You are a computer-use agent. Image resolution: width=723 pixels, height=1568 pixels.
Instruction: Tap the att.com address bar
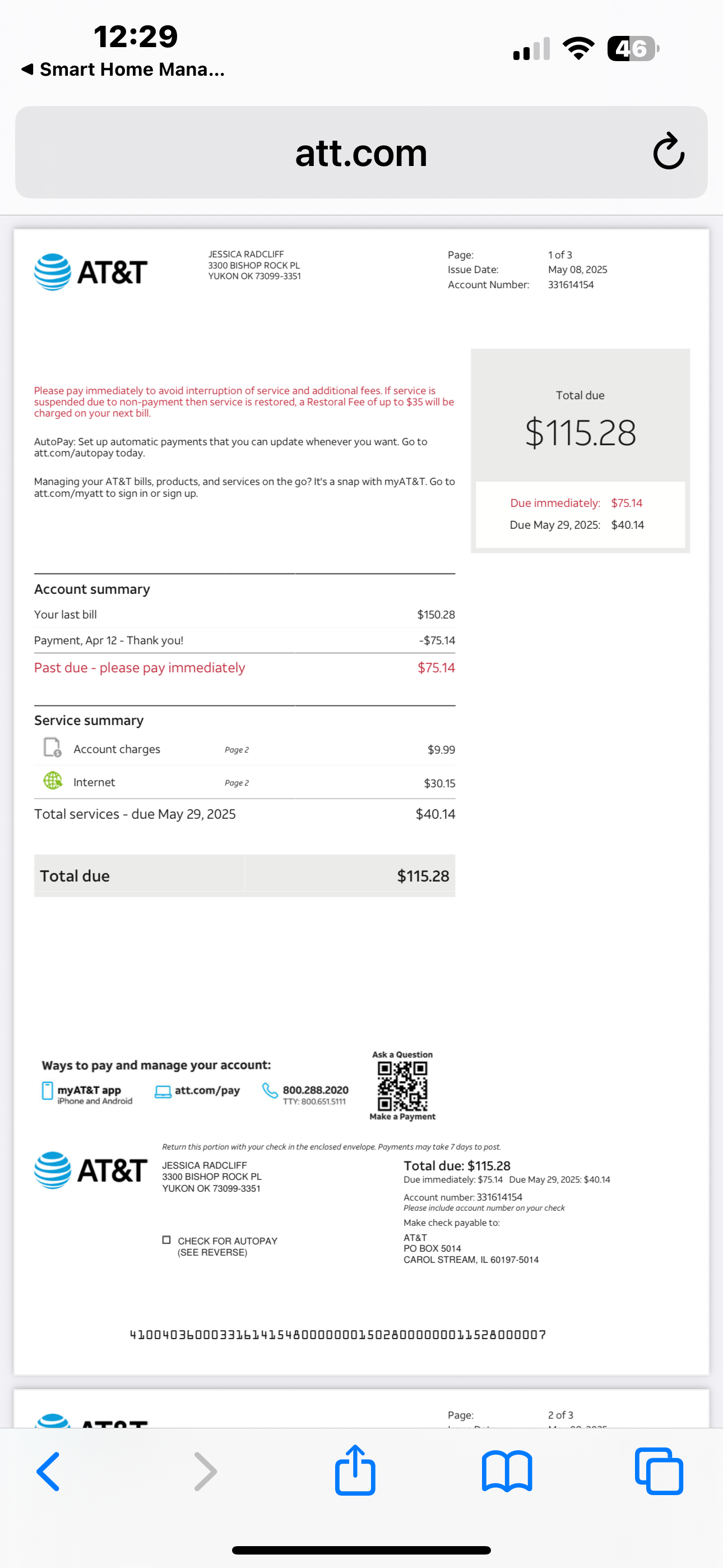coord(361,152)
